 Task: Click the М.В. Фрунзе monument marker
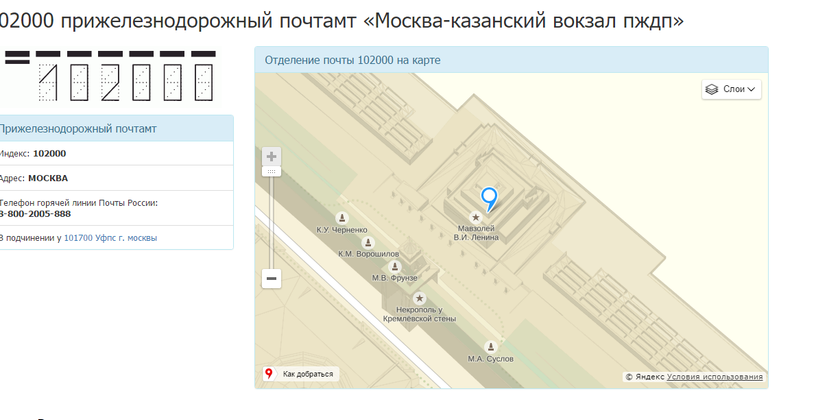pyautogui.click(x=395, y=266)
